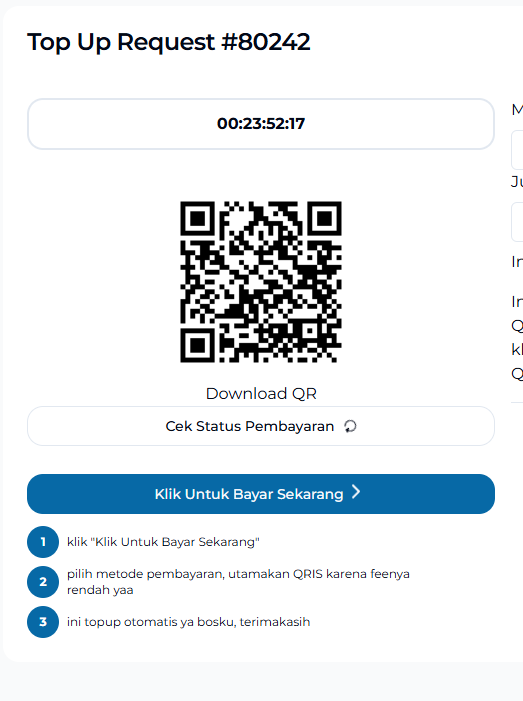
Task: Click the chevron arrow on the blue pay button
Action: (x=356, y=492)
